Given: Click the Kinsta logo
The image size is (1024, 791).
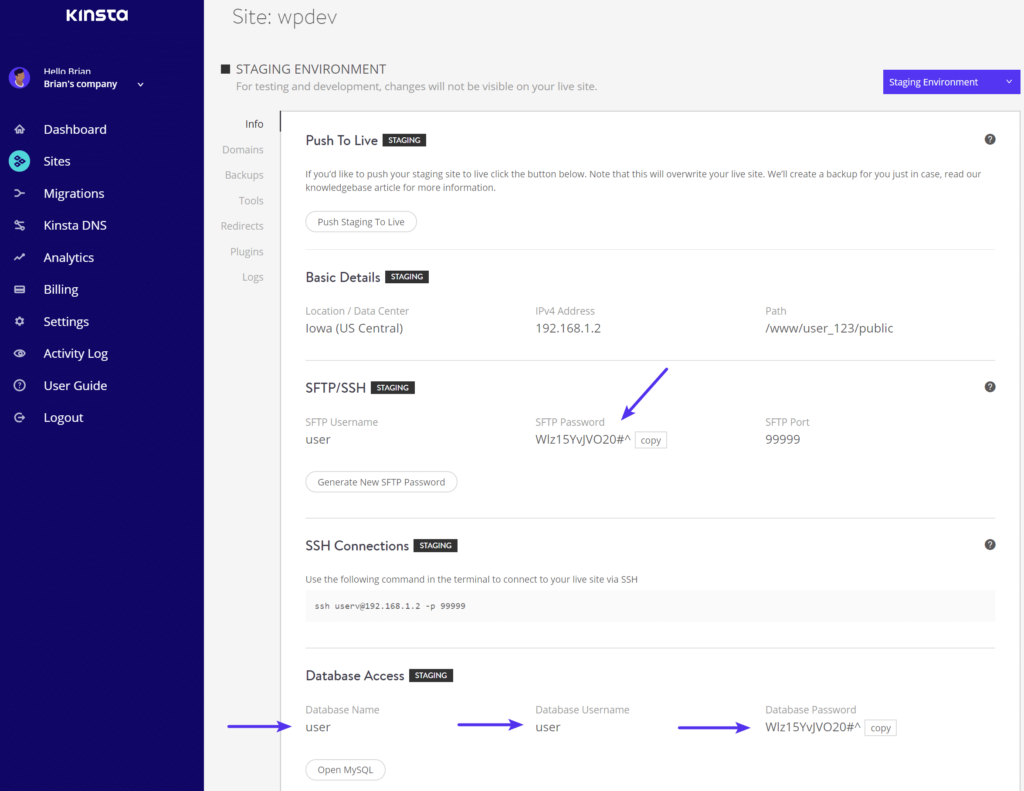Looking at the screenshot, I should (x=97, y=15).
